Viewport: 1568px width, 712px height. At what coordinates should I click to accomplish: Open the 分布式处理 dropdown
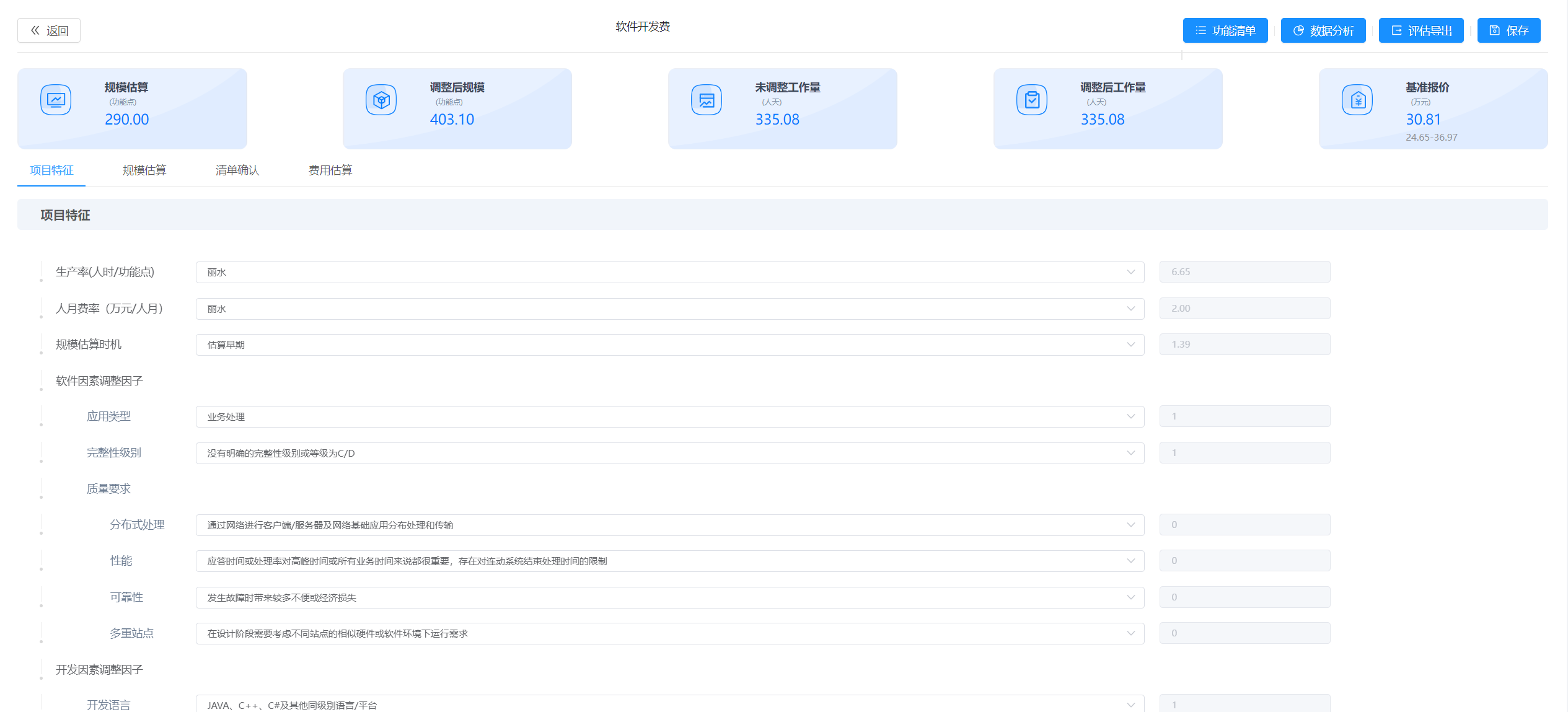(x=670, y=525)
